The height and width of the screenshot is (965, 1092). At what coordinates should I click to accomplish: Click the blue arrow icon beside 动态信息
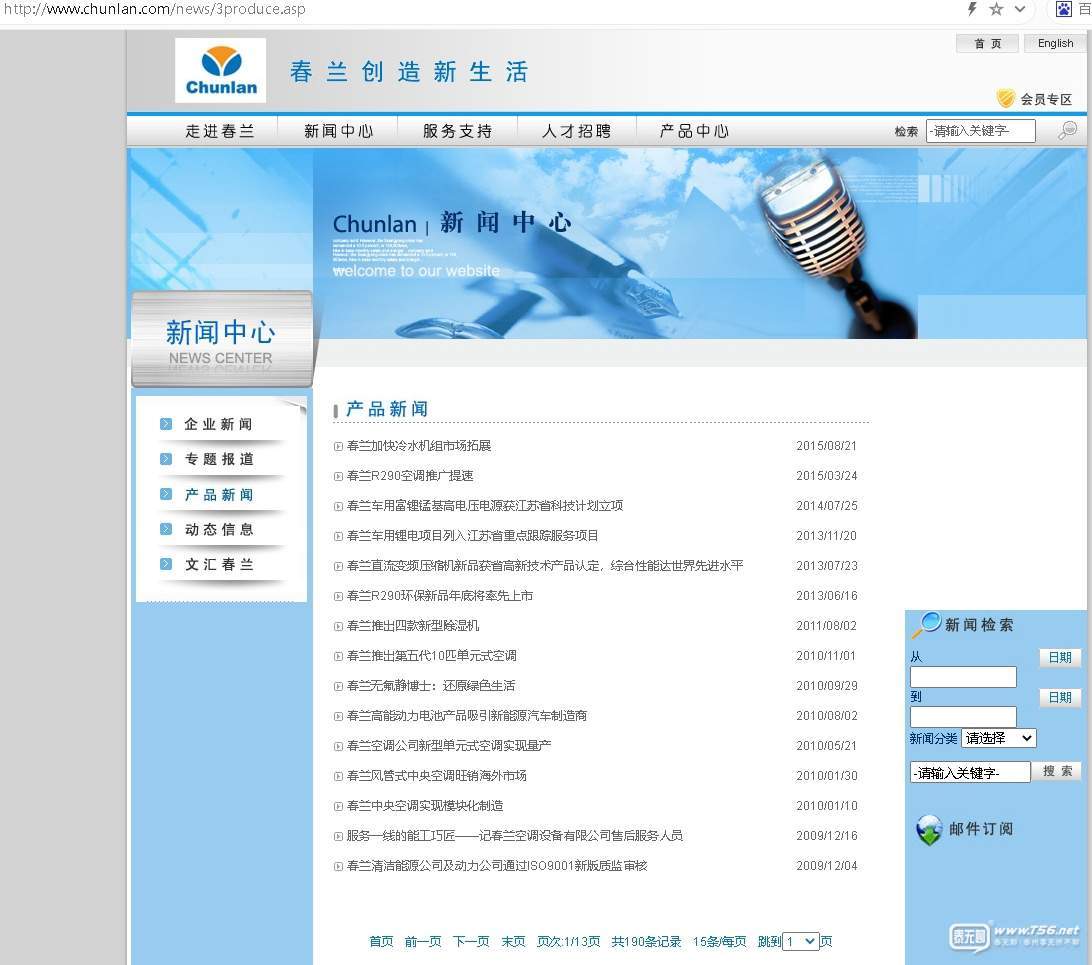click(166, 528)
